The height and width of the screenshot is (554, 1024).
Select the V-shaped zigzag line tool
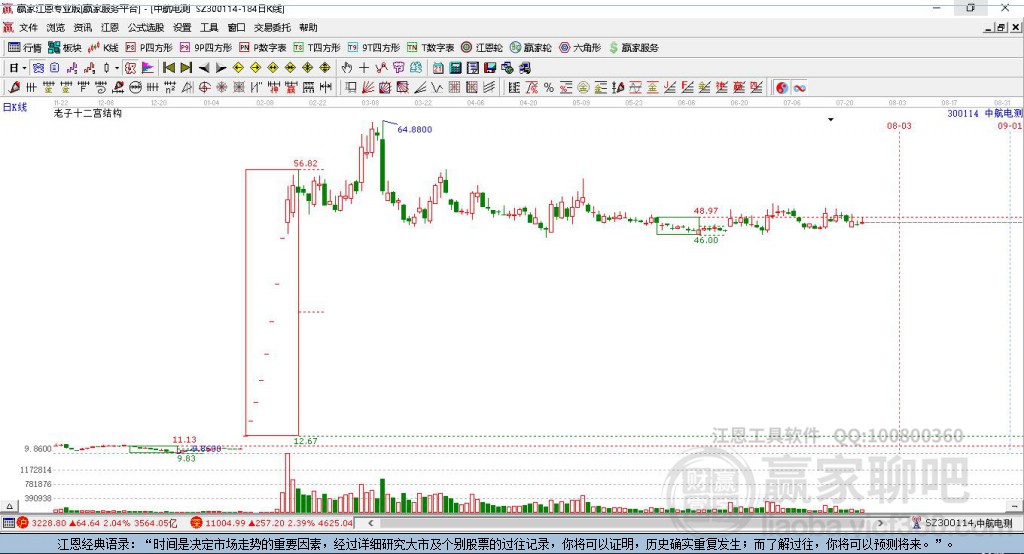click(437, 88)
